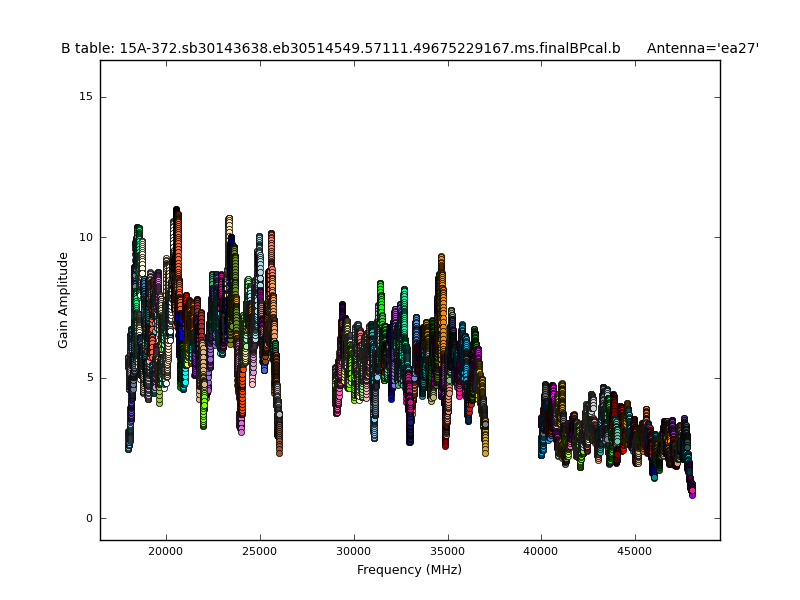The width and height of the screenshot is (800, 600).
Task: Click the empty gap between 26000 and 29000 MHz
Action: pos(306,400)
